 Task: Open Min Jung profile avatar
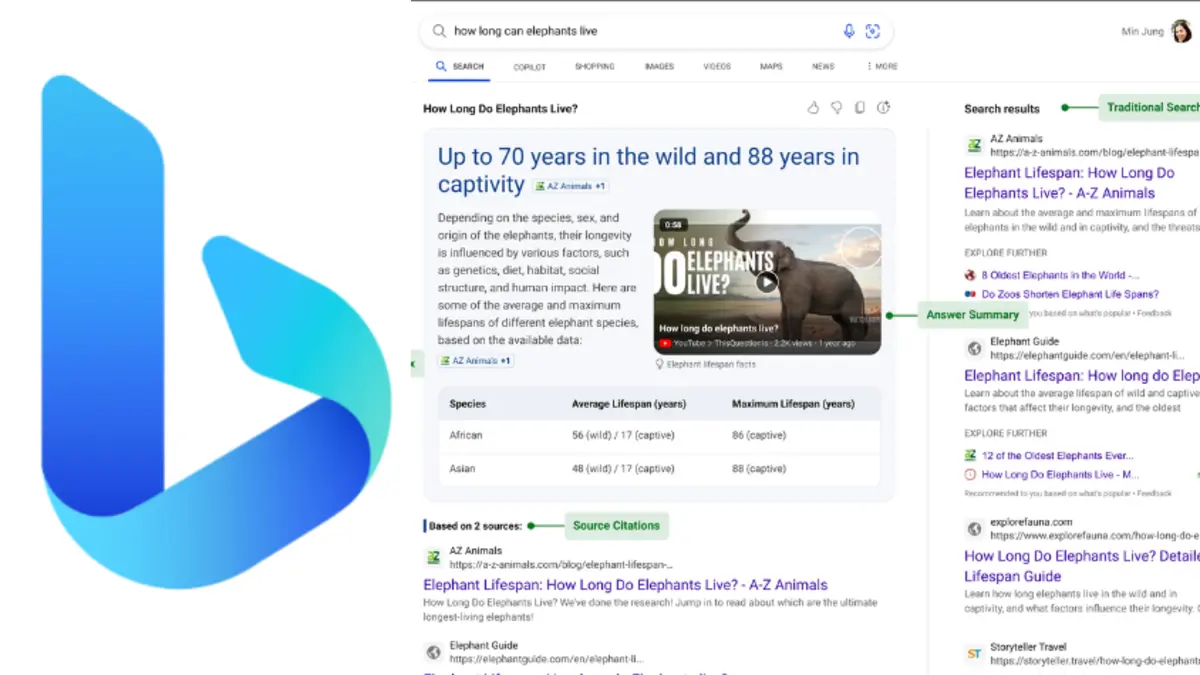(x=1181, y=31)
